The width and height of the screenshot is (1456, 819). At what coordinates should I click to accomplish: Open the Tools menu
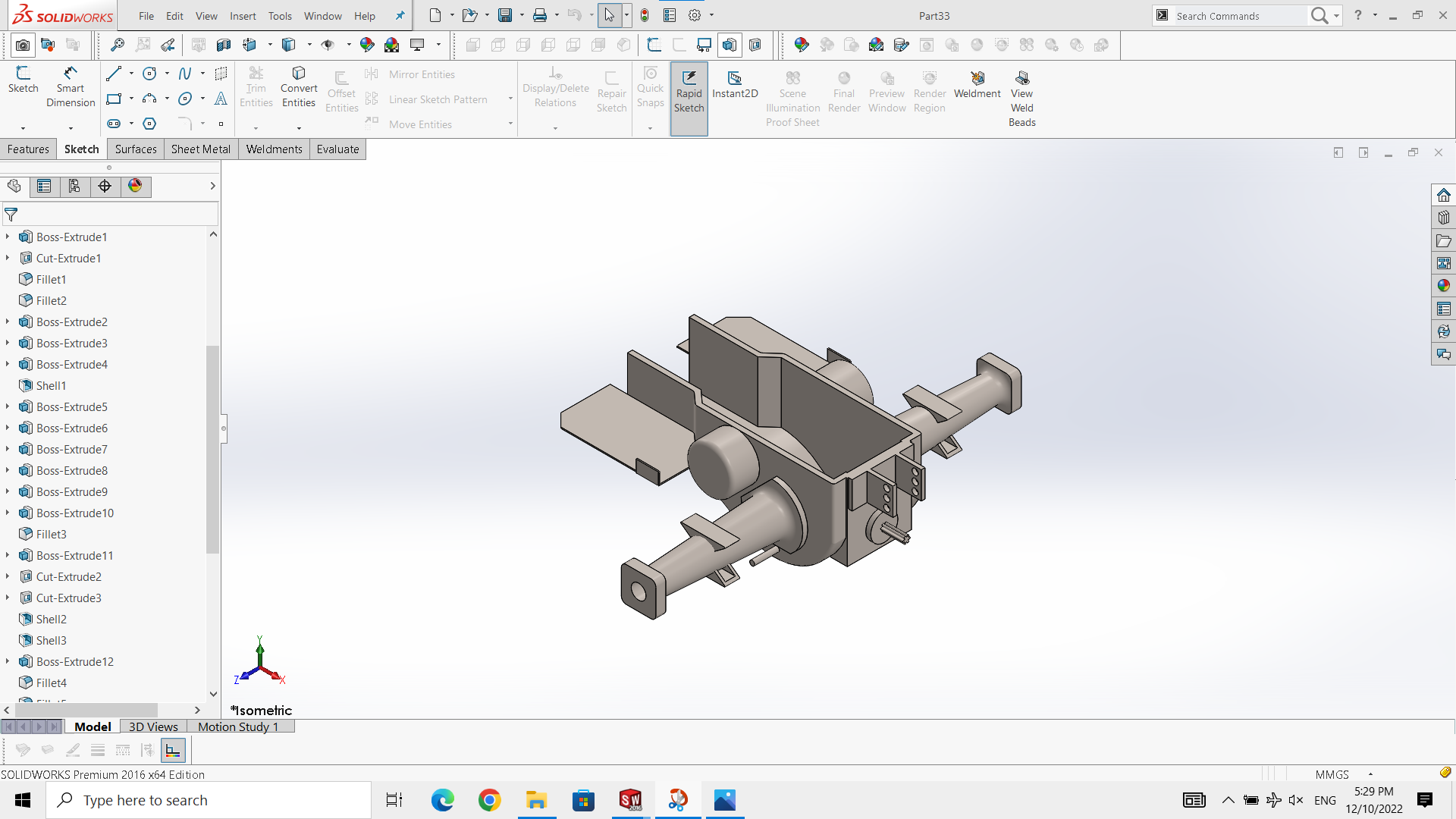pos(280,16)
